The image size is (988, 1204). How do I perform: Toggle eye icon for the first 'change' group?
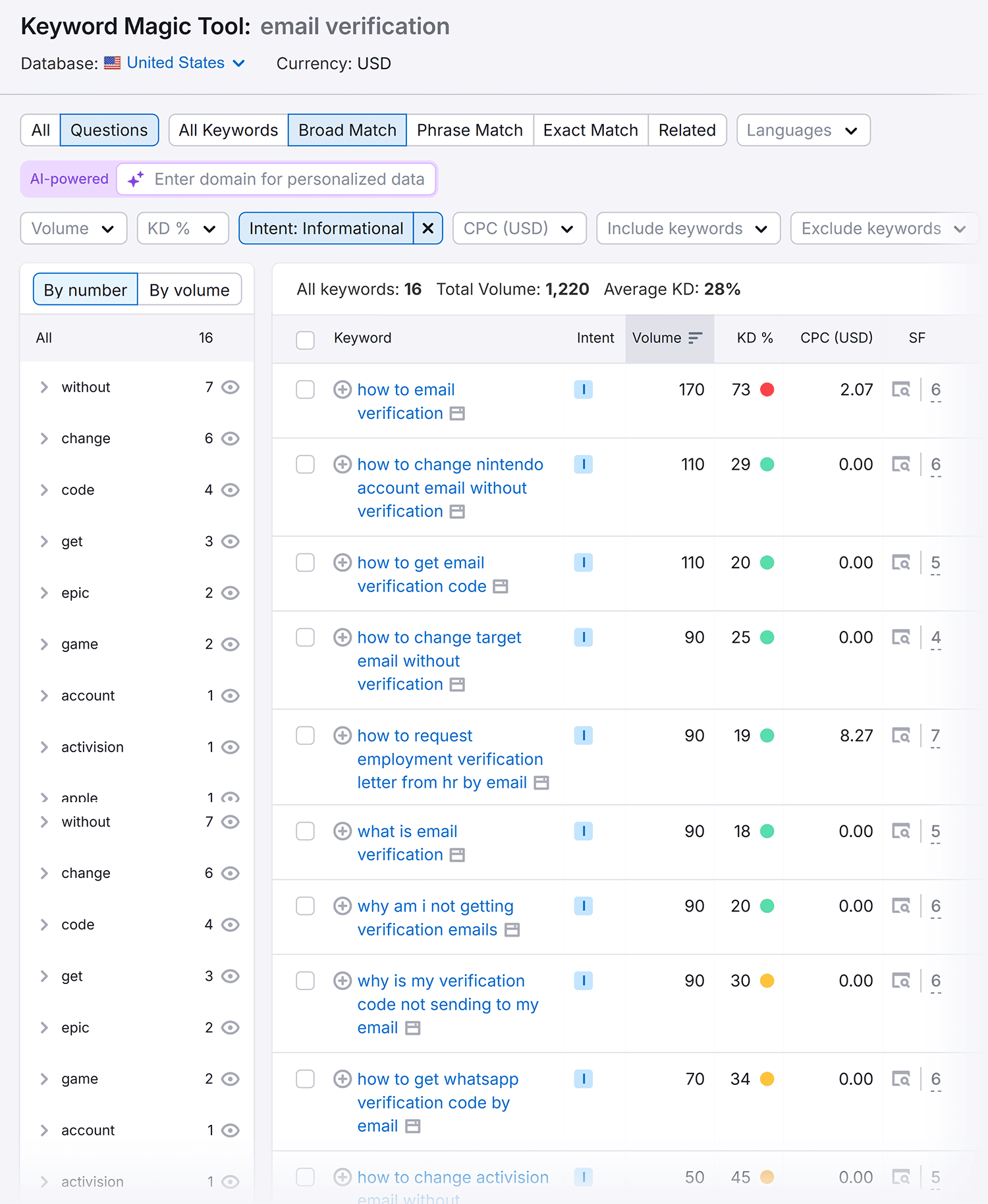pyautogui.click(x=230, y=439)
